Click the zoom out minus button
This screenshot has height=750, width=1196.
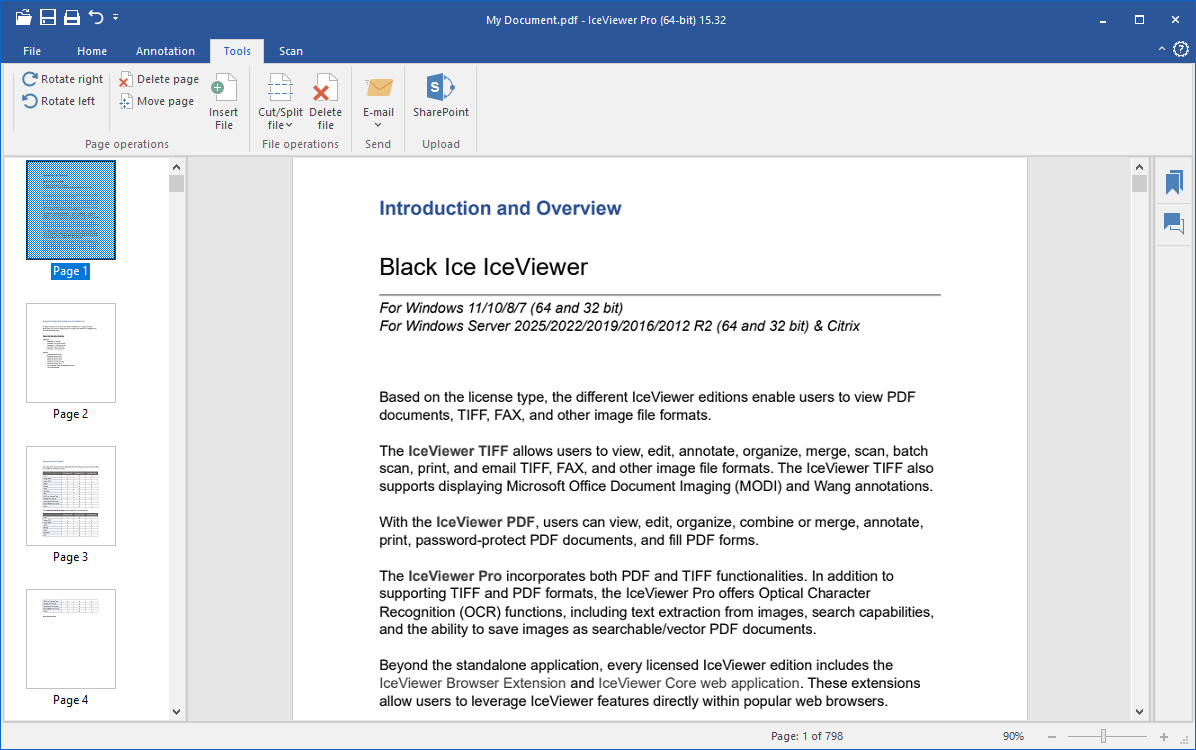(1052, 736)
